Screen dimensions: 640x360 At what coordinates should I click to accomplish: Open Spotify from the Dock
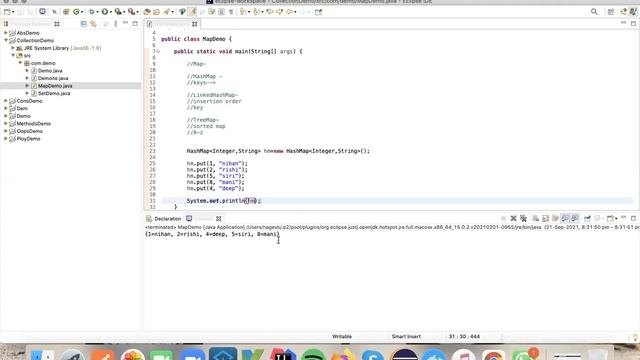(313, 354)
